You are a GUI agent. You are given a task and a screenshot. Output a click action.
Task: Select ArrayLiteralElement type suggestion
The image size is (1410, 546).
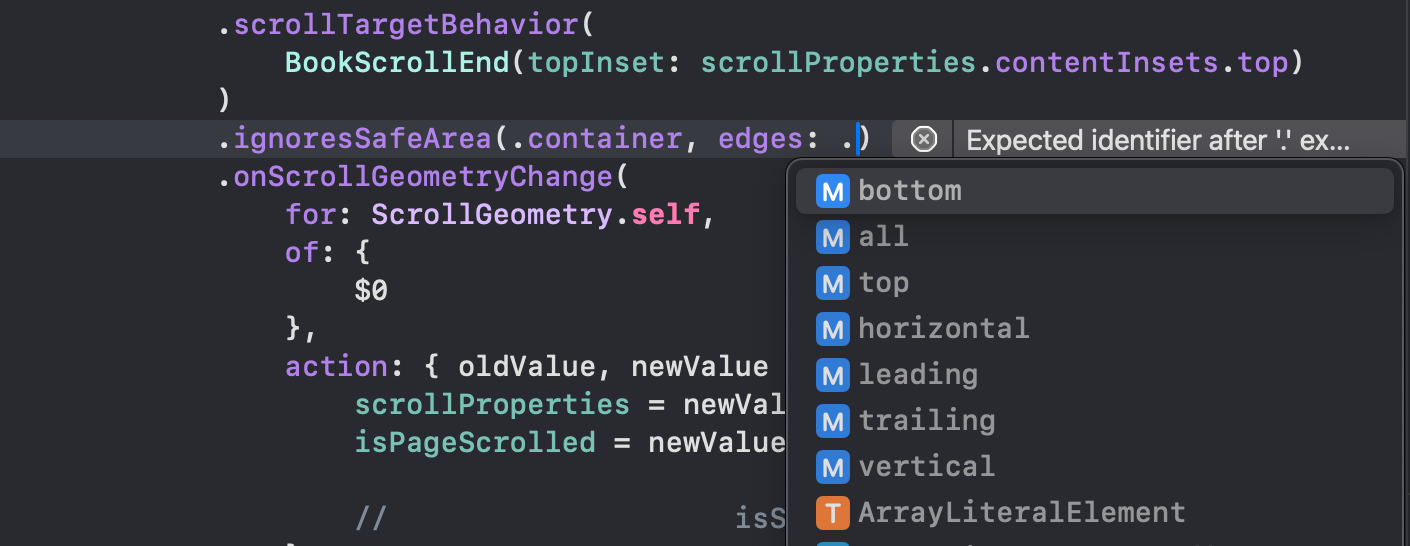[1021, 513]
